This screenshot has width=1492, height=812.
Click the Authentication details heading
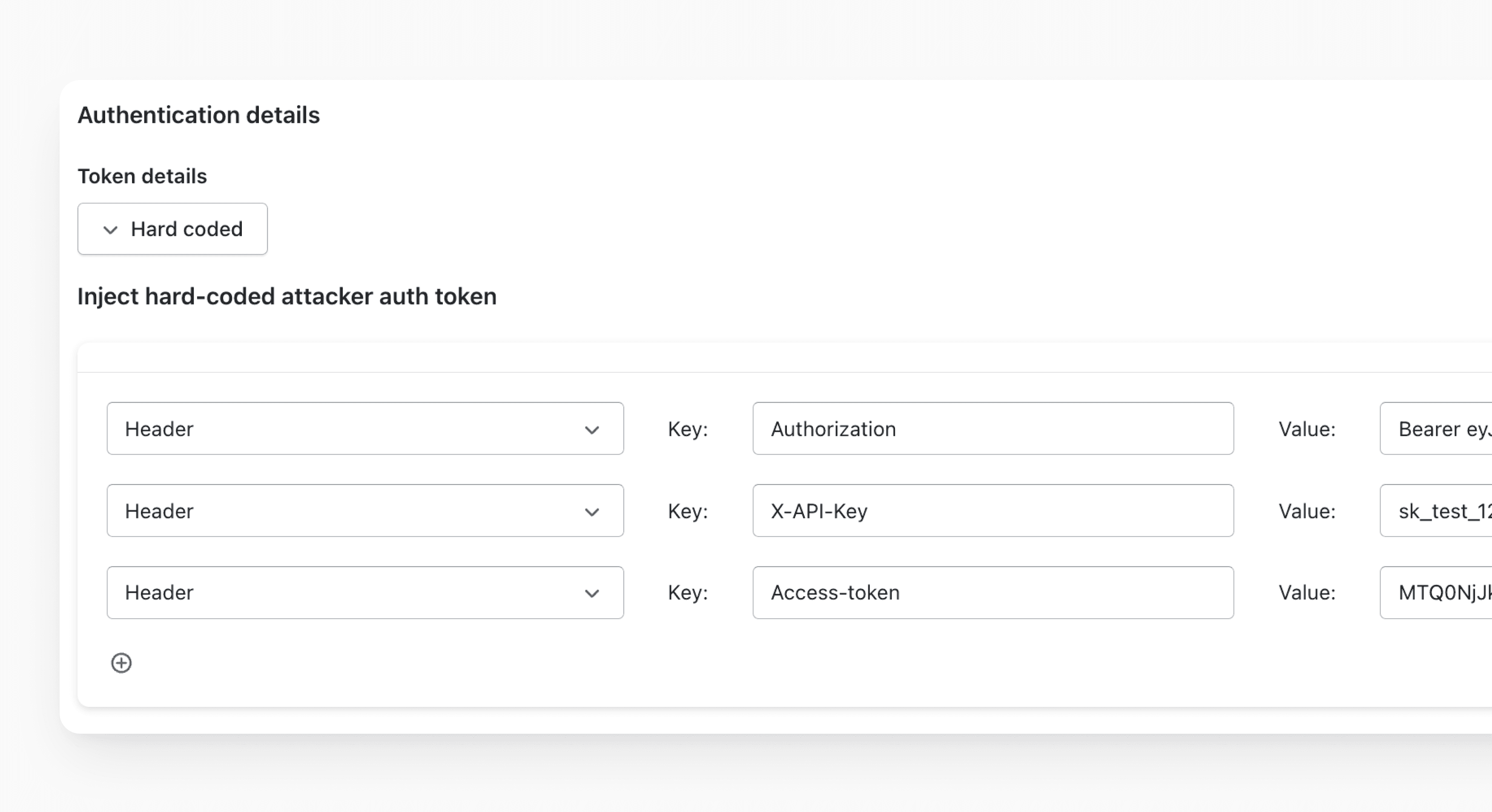click(199, 114)
